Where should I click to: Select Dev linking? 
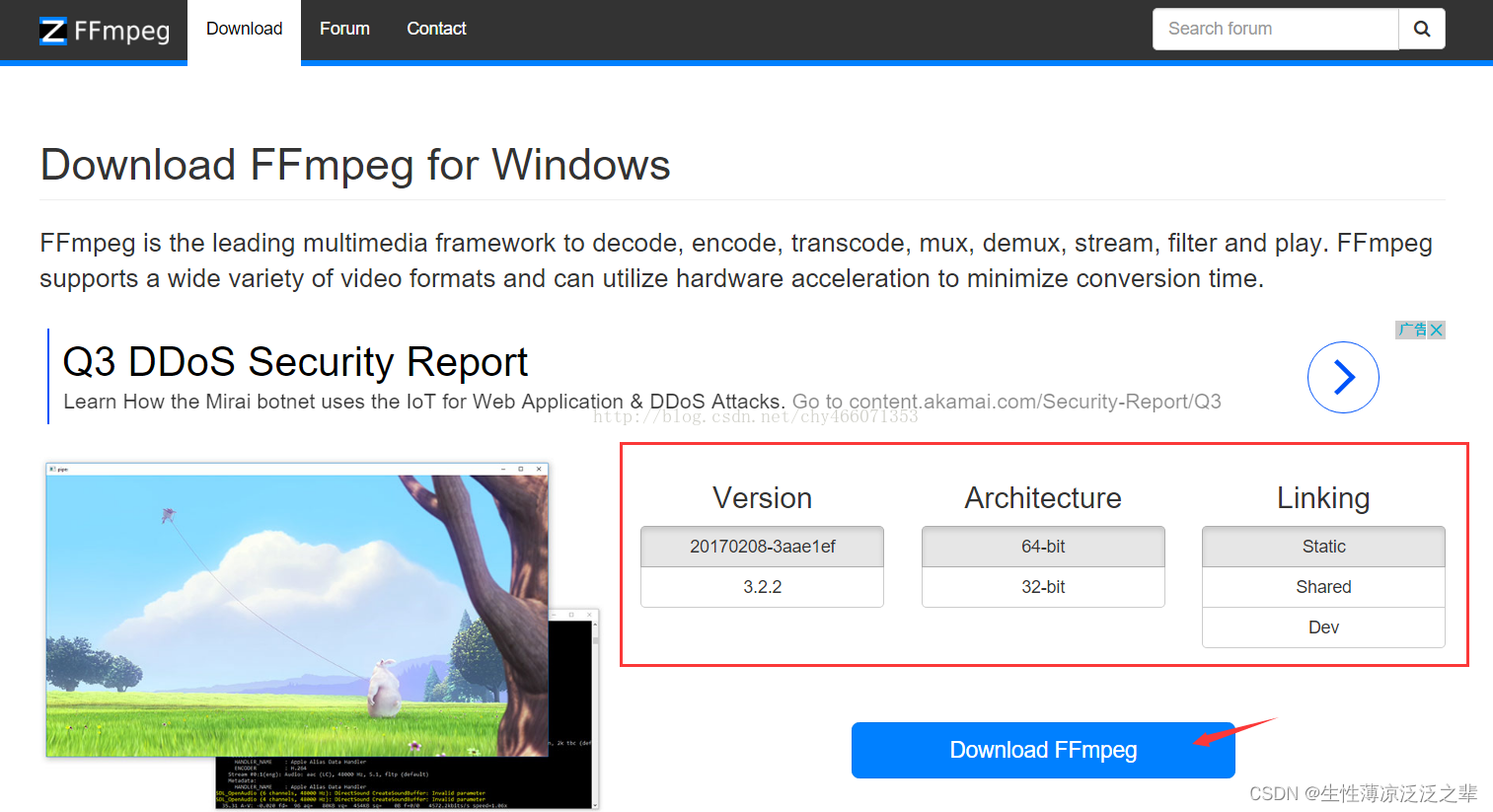click(1323, 627)
